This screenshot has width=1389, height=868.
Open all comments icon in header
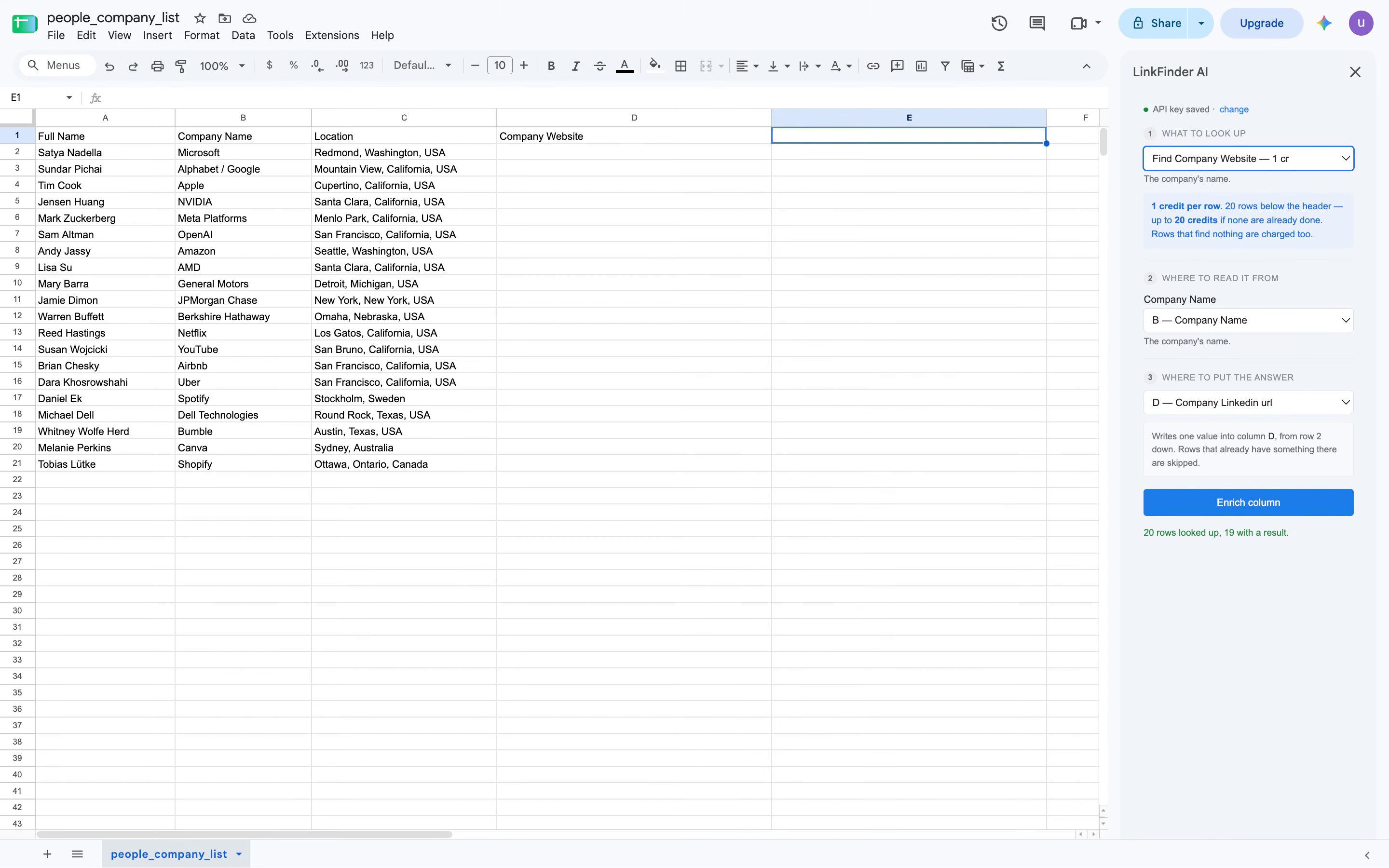(x=1037, y=23)
